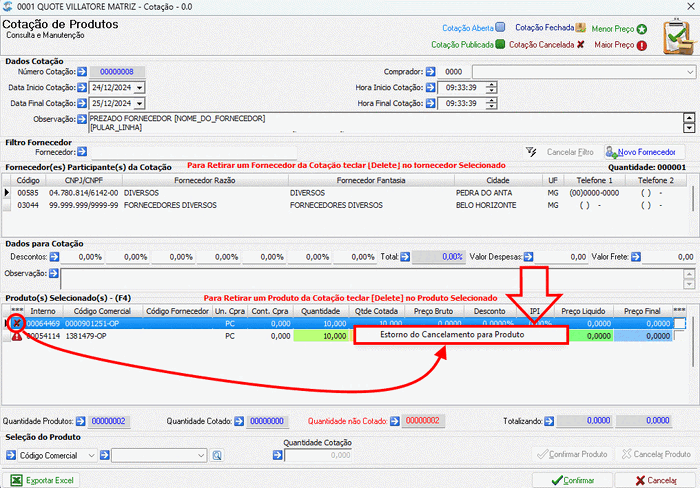This screenshot has width=700, height=488.
Task: Increase Hora Inicio Cotação with spinner up
Action: [492, 85]
